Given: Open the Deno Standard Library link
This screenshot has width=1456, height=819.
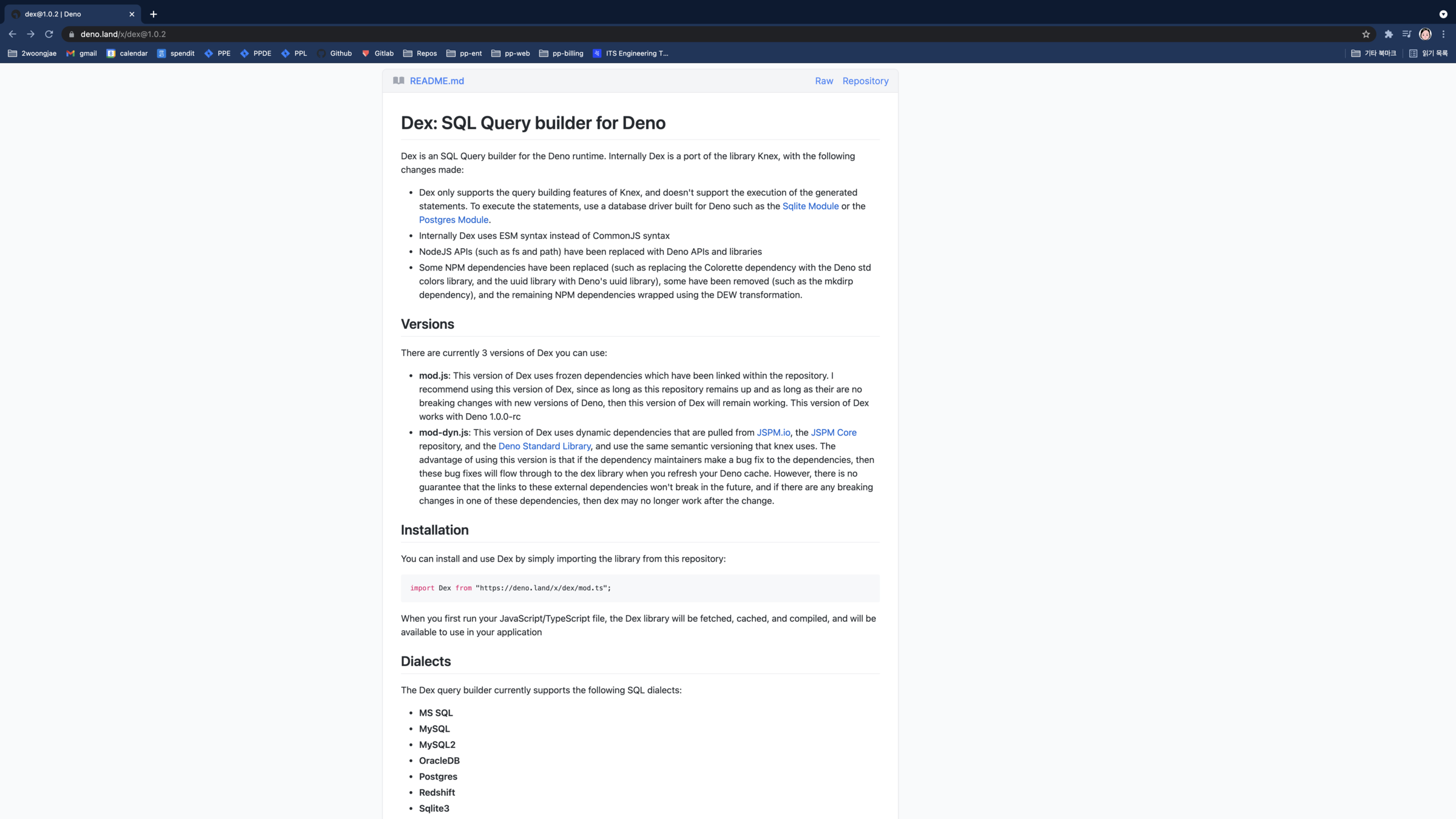Looking at the screenshot, I should (x=544, y=447).
